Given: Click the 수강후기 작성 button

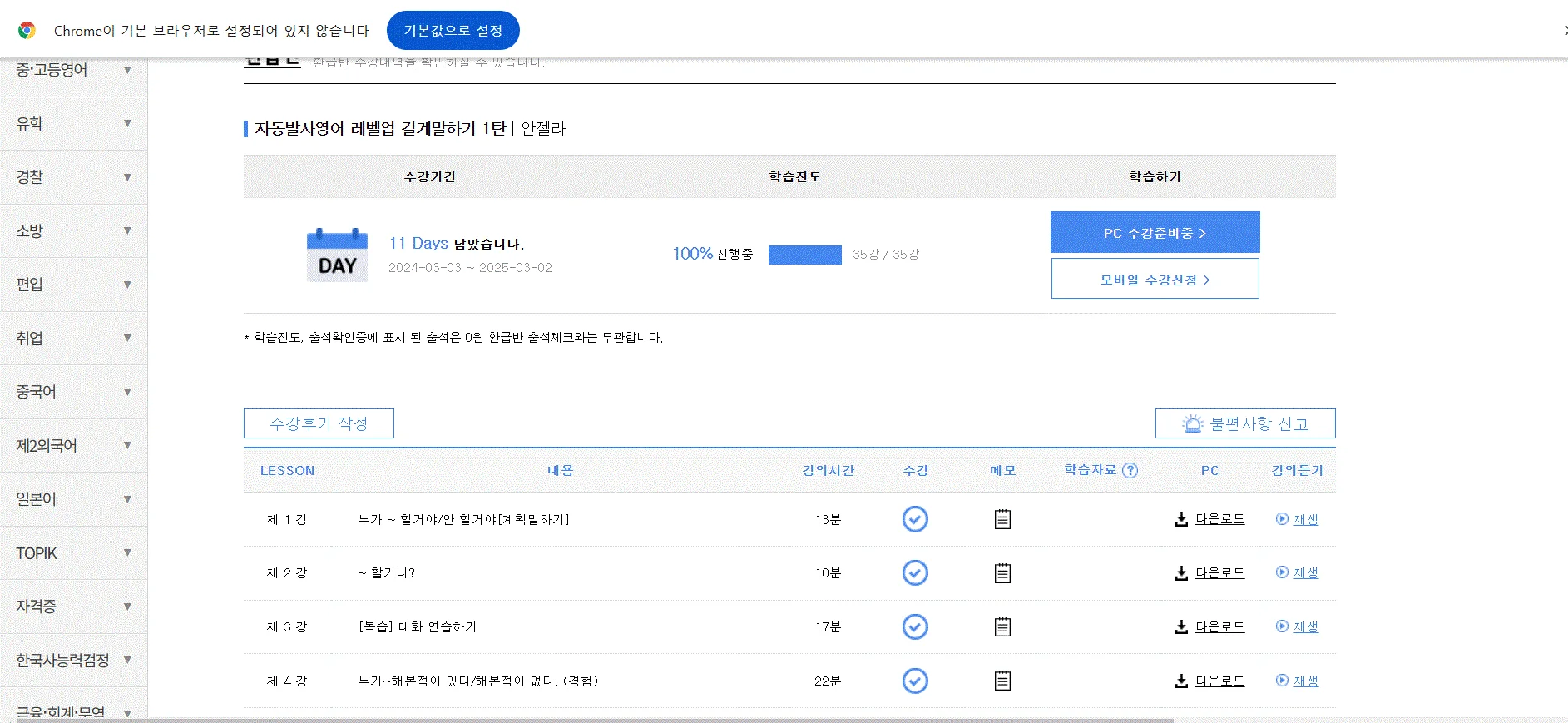Looking at the screenshot, I should pyautogui.click(x=319, y=423).
